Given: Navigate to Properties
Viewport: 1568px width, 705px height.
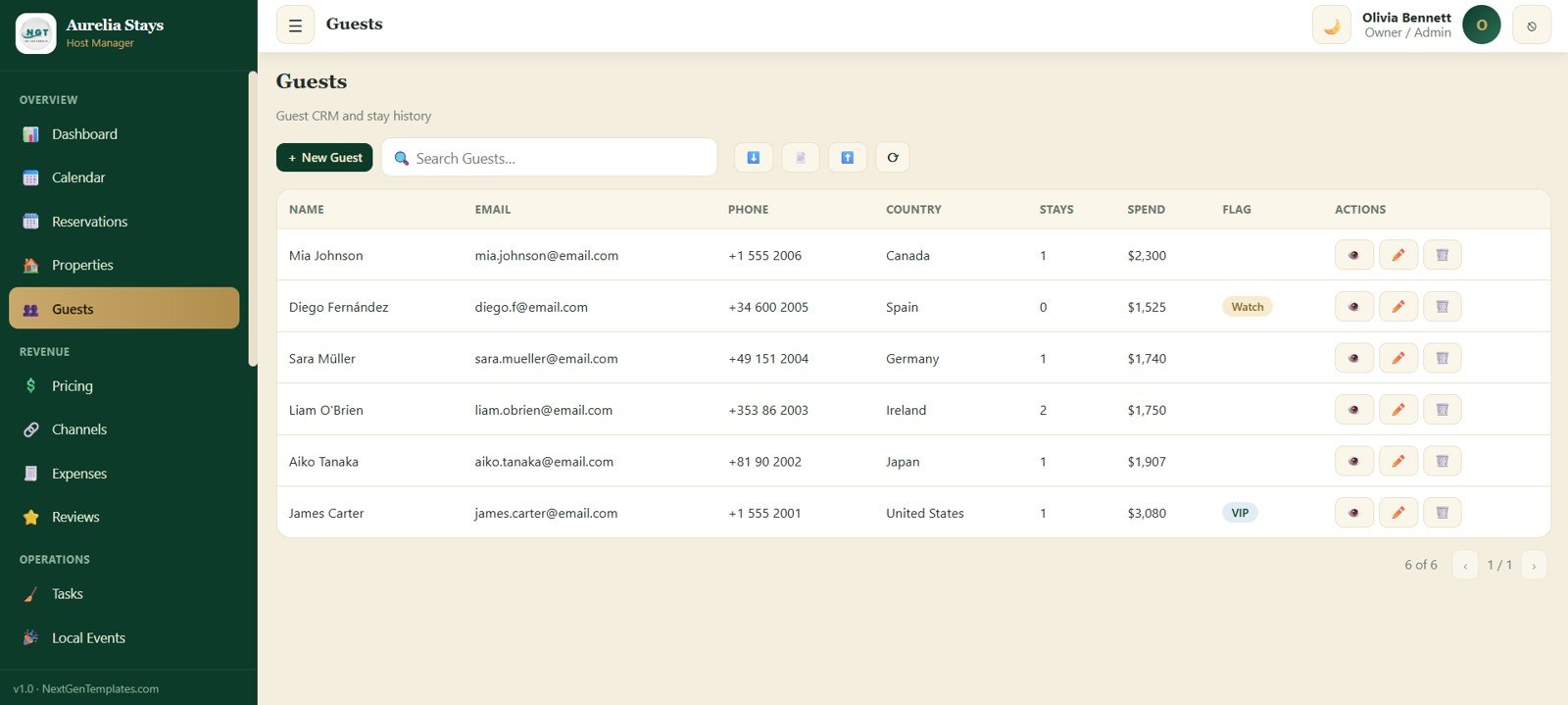Looking at the screenshot, I should [123, 265].
